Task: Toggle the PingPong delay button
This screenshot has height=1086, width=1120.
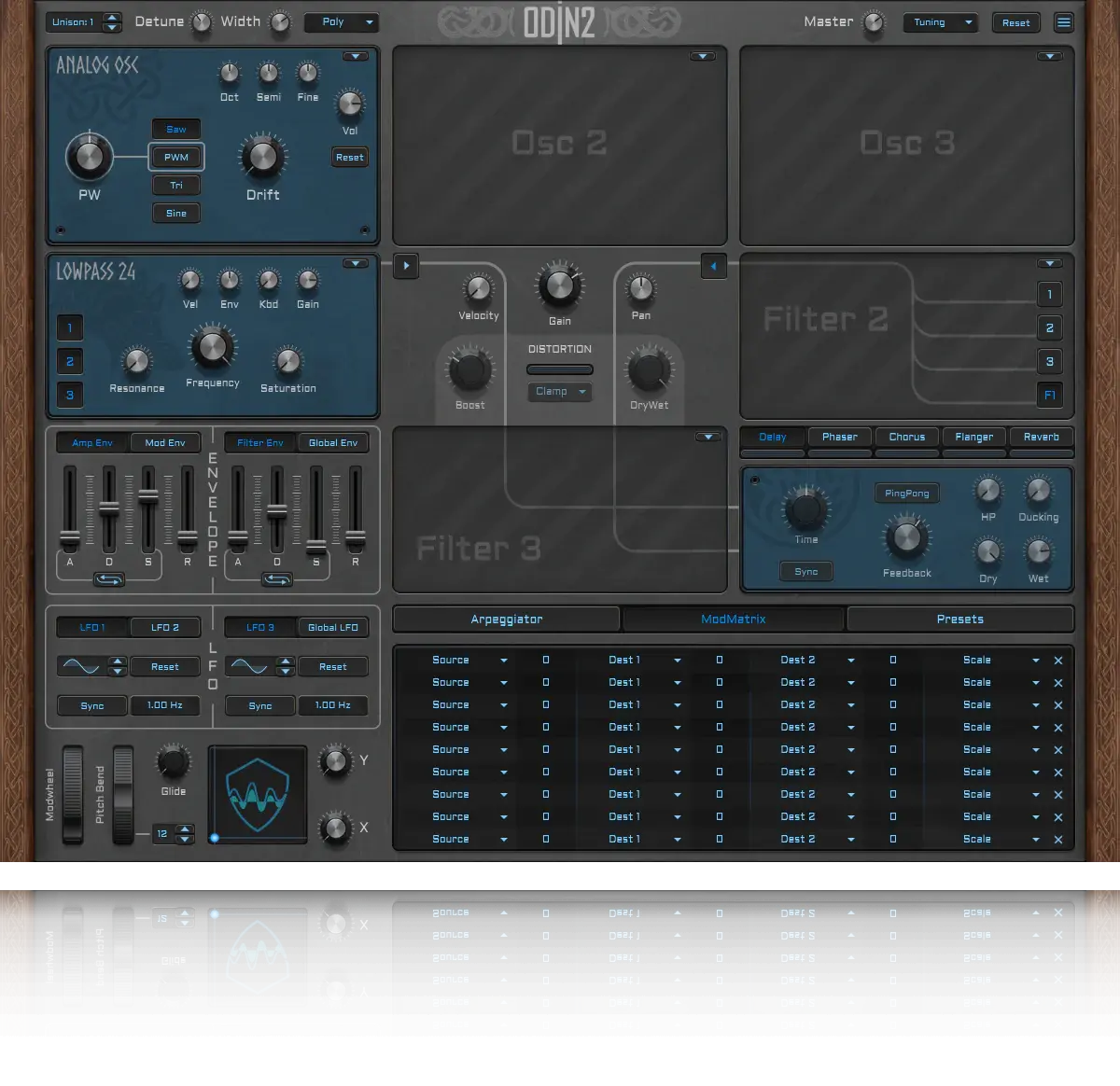Action: (907, 493)
